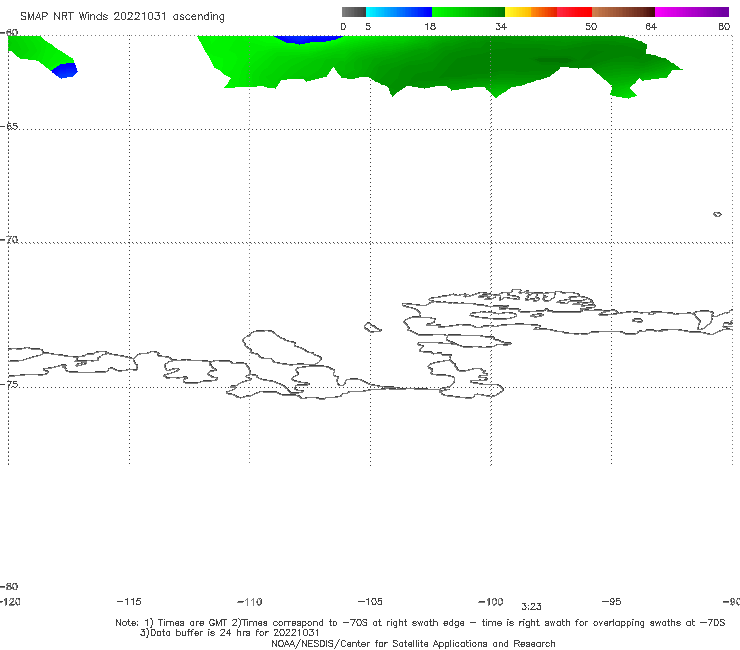Click the latitude label "-75"
Image resolution: width=740 pixels, height=650 pixels.
pos(9,385)
